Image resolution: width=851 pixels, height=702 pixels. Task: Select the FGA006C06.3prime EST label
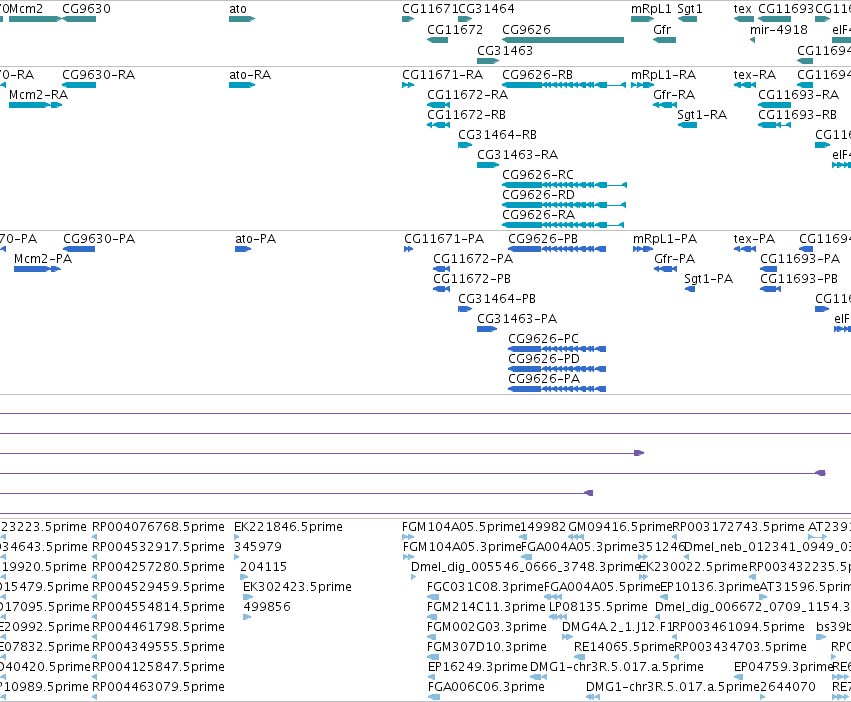[486, 687]
